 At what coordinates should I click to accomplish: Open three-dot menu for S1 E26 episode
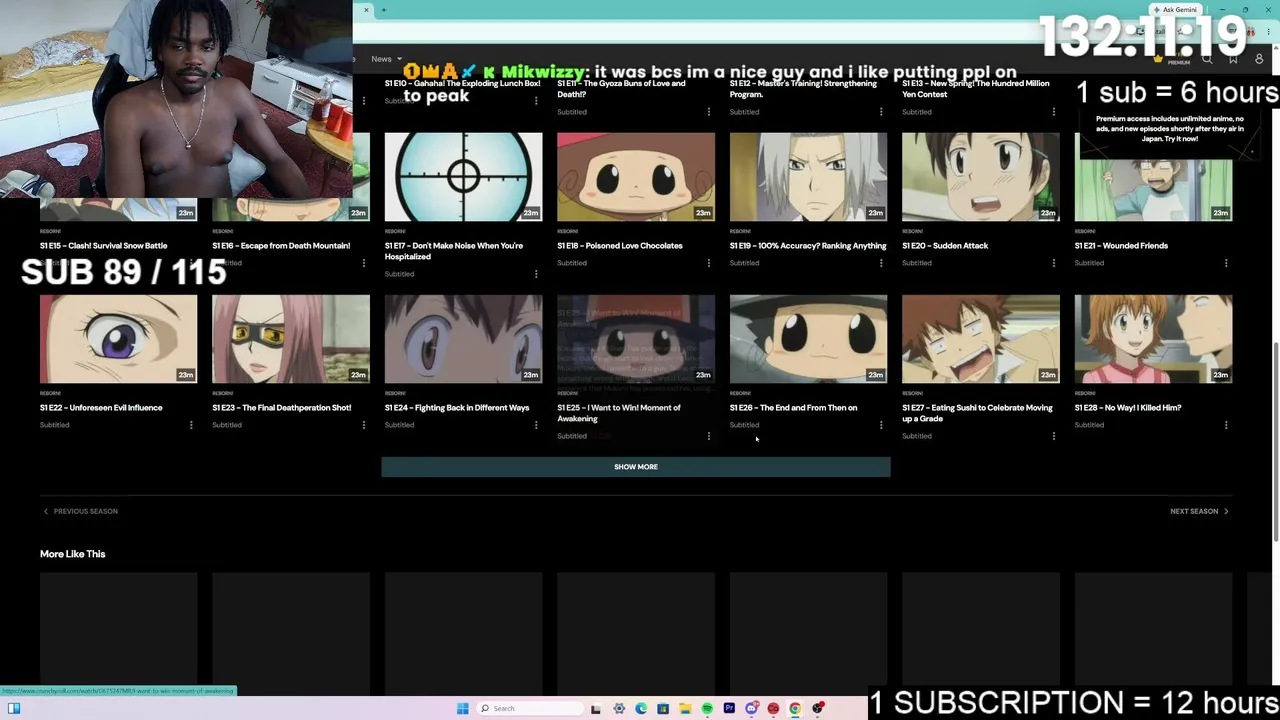point(881,425)
